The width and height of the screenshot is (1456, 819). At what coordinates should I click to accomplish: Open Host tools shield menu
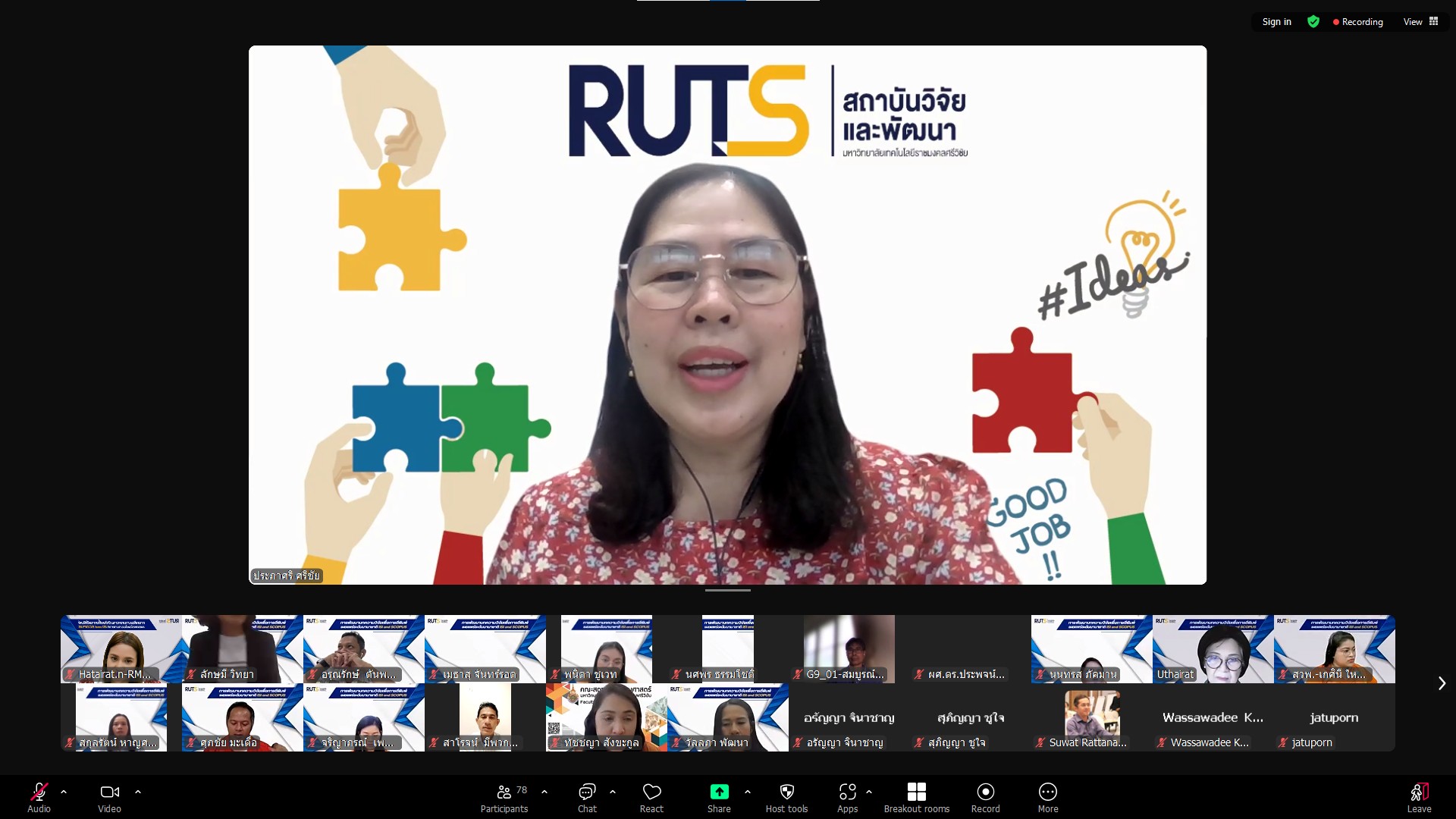(x=786, y=798)
